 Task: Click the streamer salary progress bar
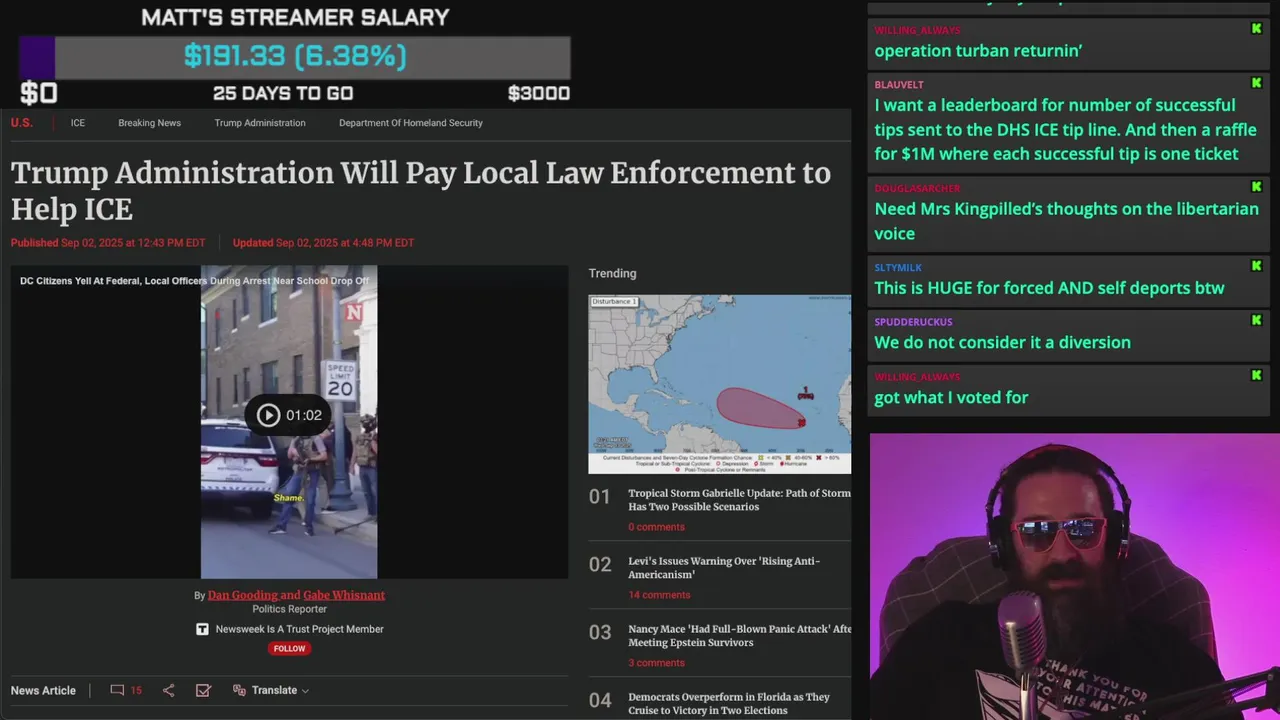(x=295, y=57)
